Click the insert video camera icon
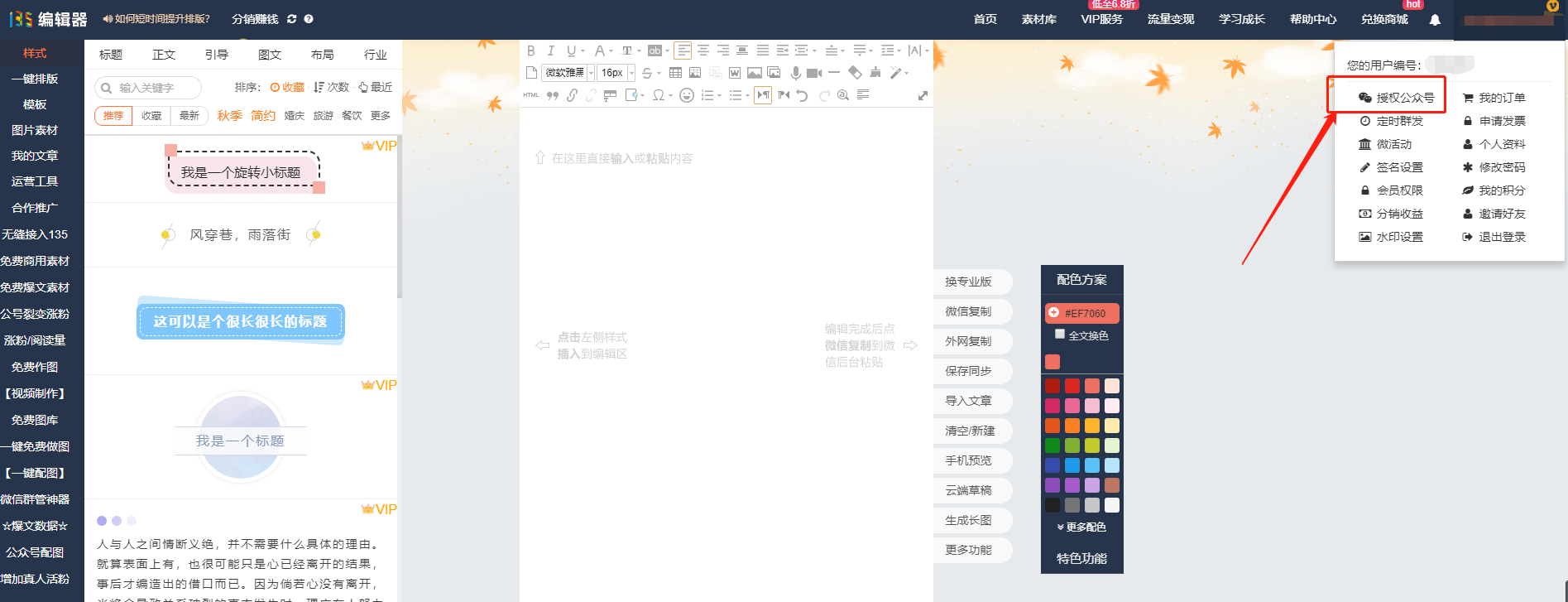1568x602 pixels. click(814, 73)
